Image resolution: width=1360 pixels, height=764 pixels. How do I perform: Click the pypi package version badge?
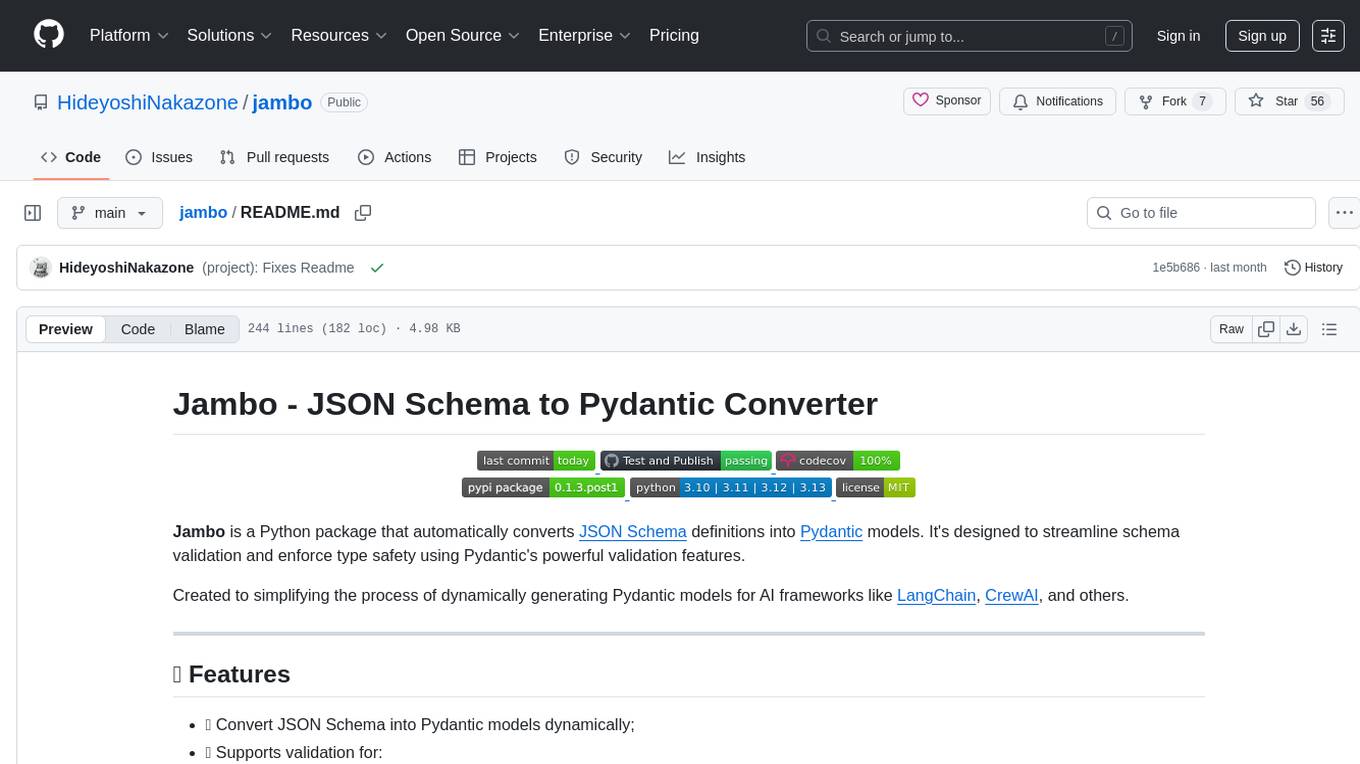[543, 487]
